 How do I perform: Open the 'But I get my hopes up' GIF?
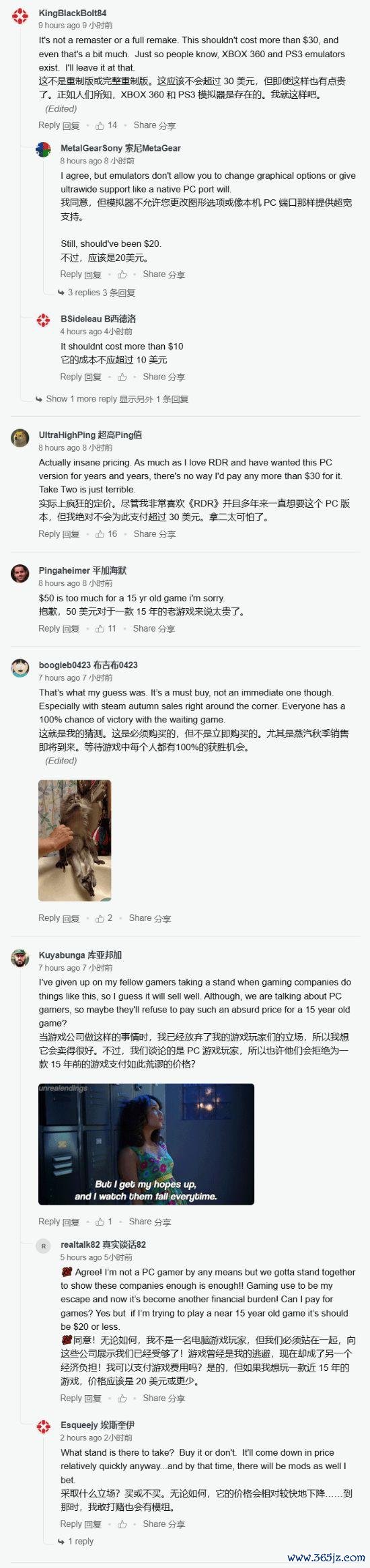coord(146,1144)
